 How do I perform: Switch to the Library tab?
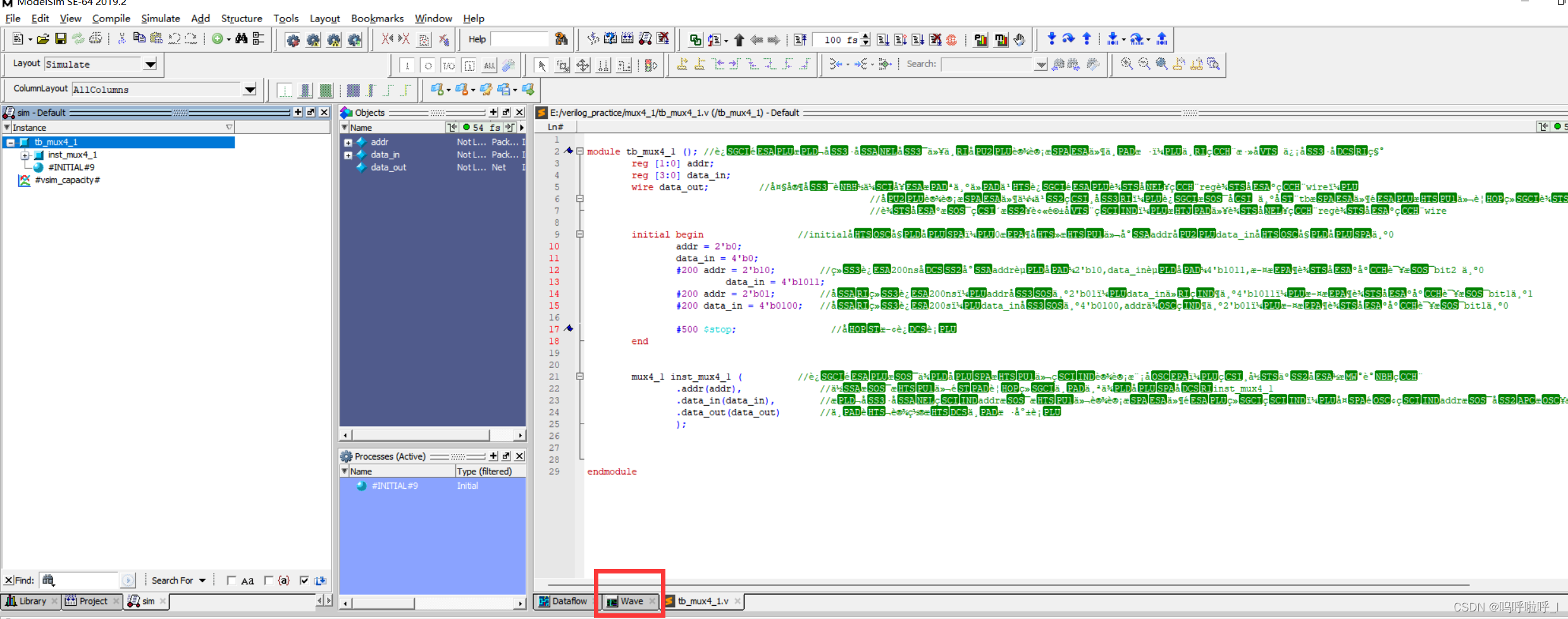(32, 601)
